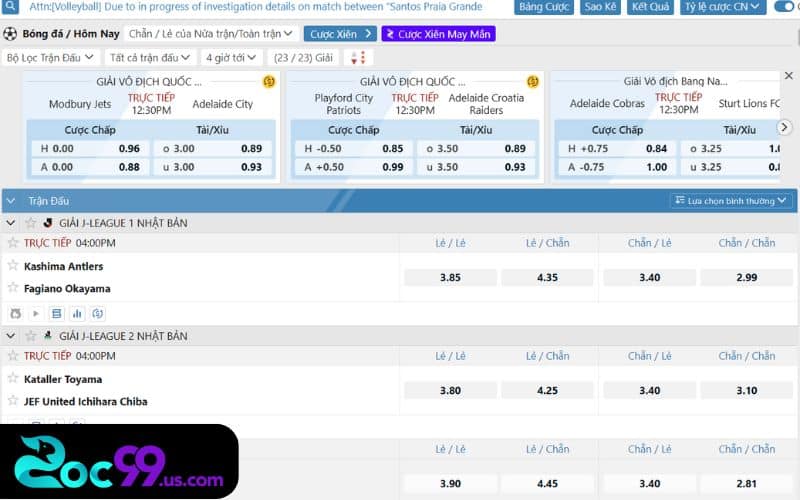Image resolution: width=800 pixels, height=500 pixels.
Task: Click coin icon on Modbury Jets card
Action: 269,82
